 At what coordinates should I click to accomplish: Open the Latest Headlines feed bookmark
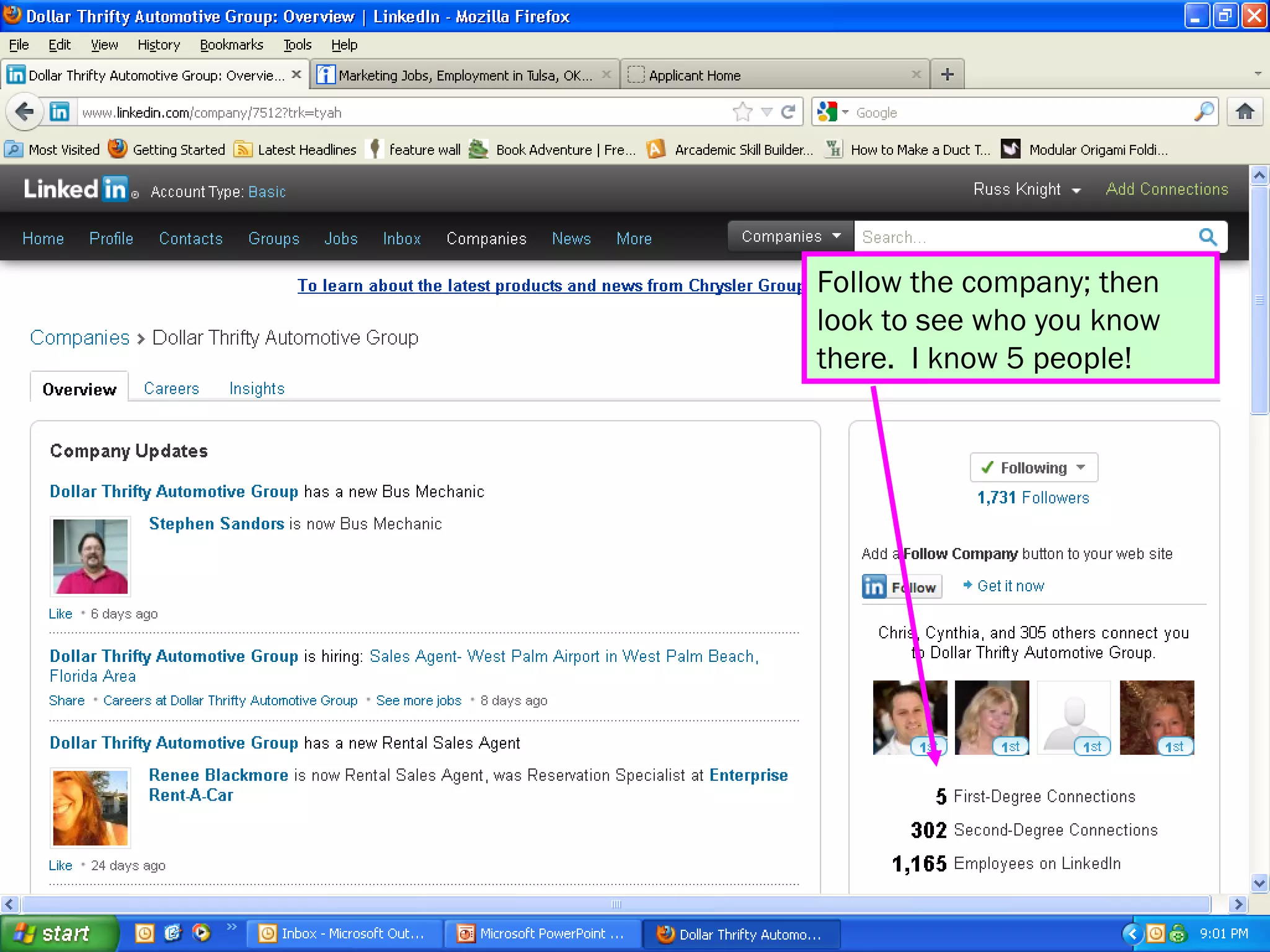click(295, 149)
